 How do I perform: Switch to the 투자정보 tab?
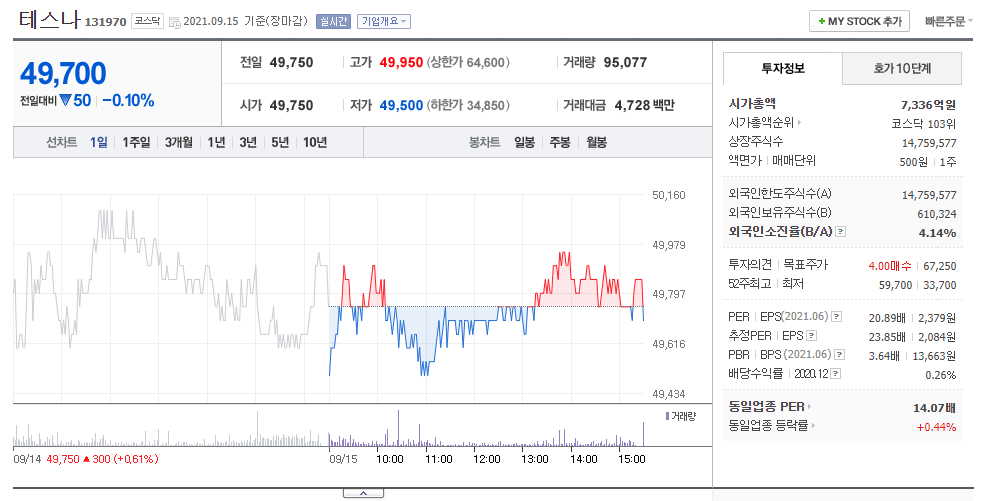pyautogui.click(x=783, y=68)
